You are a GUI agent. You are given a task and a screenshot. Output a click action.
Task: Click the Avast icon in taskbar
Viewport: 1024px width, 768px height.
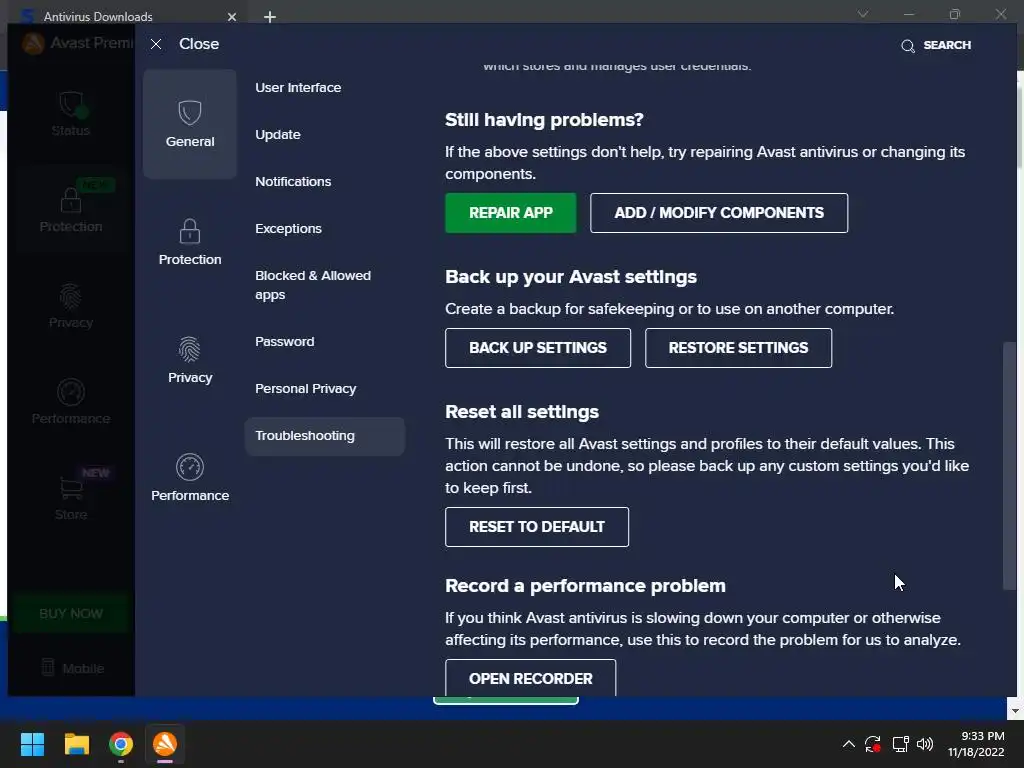pos(165,744)
